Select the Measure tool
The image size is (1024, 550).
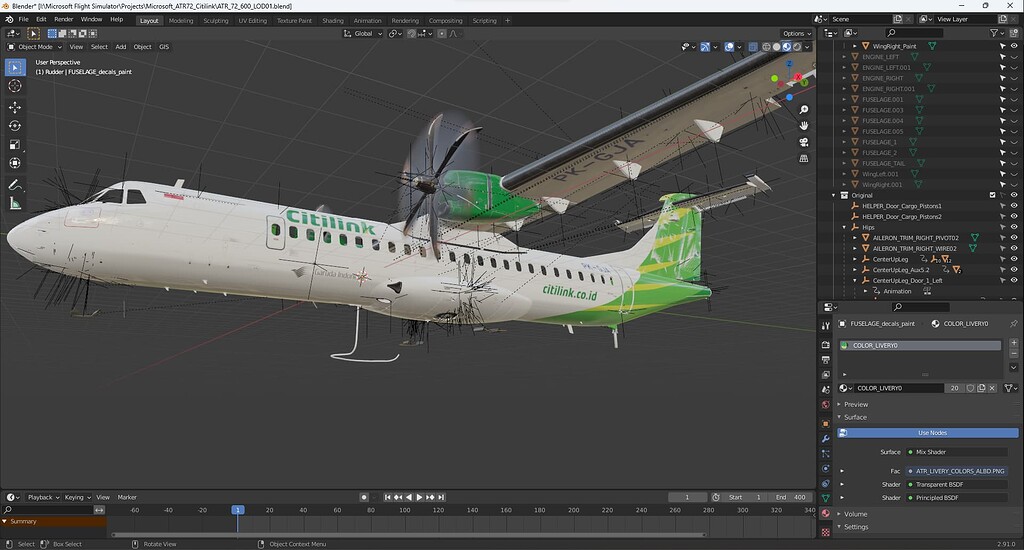click(x=15, y=204)
